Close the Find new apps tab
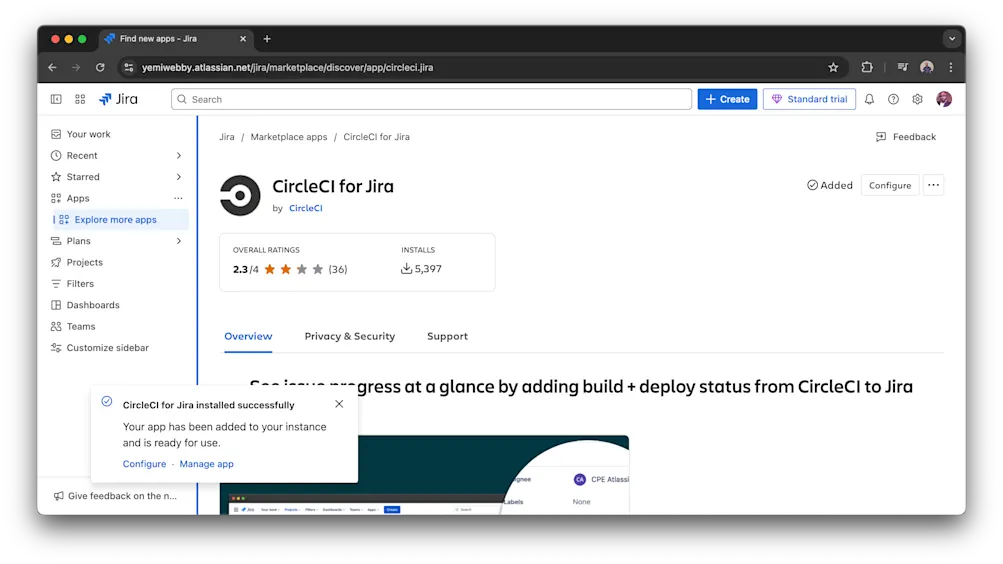Image resolution: width=1003 pixels, height=564 pixels. point(243,39)
